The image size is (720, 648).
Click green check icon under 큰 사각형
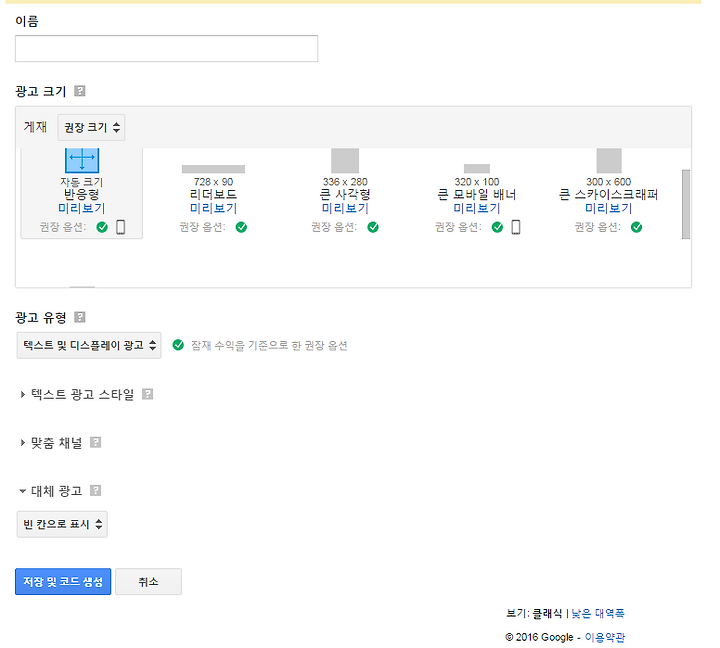373,227
